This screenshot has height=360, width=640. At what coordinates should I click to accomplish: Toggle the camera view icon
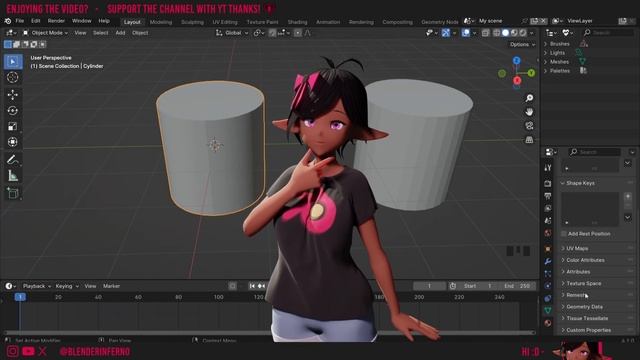529,126
